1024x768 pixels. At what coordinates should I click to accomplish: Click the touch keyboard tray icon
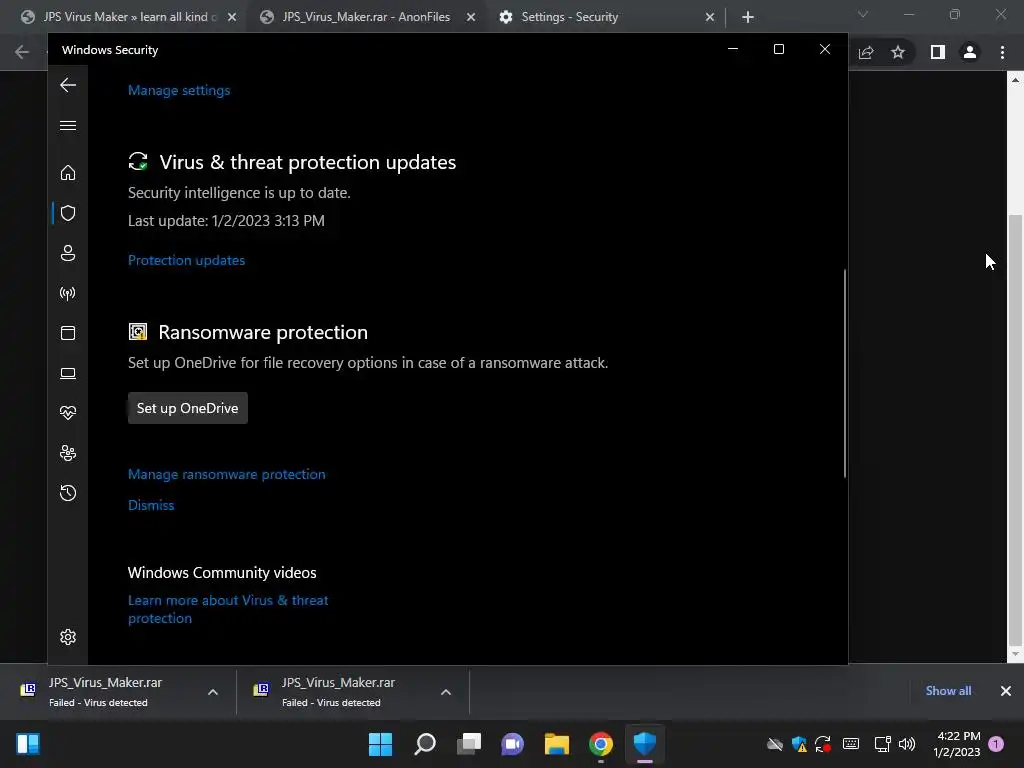click(x=851, y=744)
